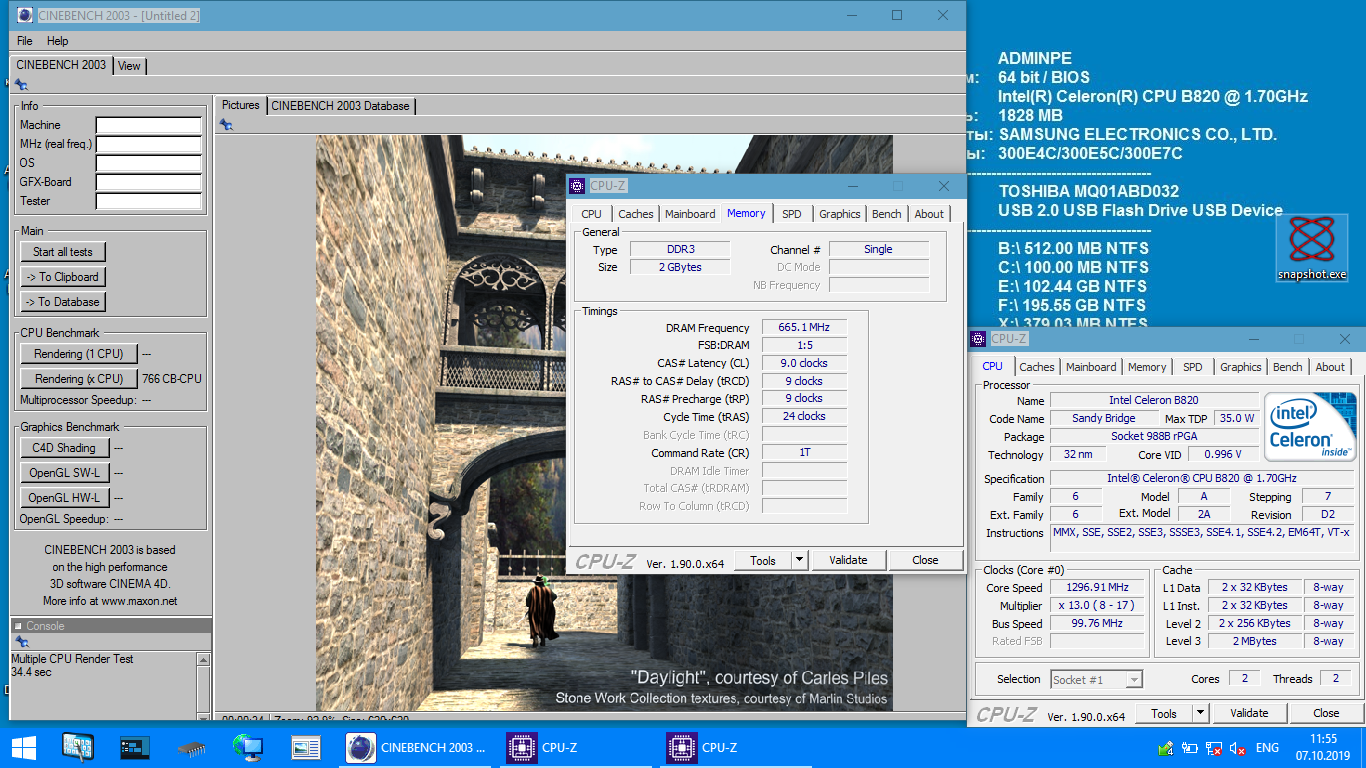
Task: Click the battery power tray icon
Action: click(x=1190, y=747)
